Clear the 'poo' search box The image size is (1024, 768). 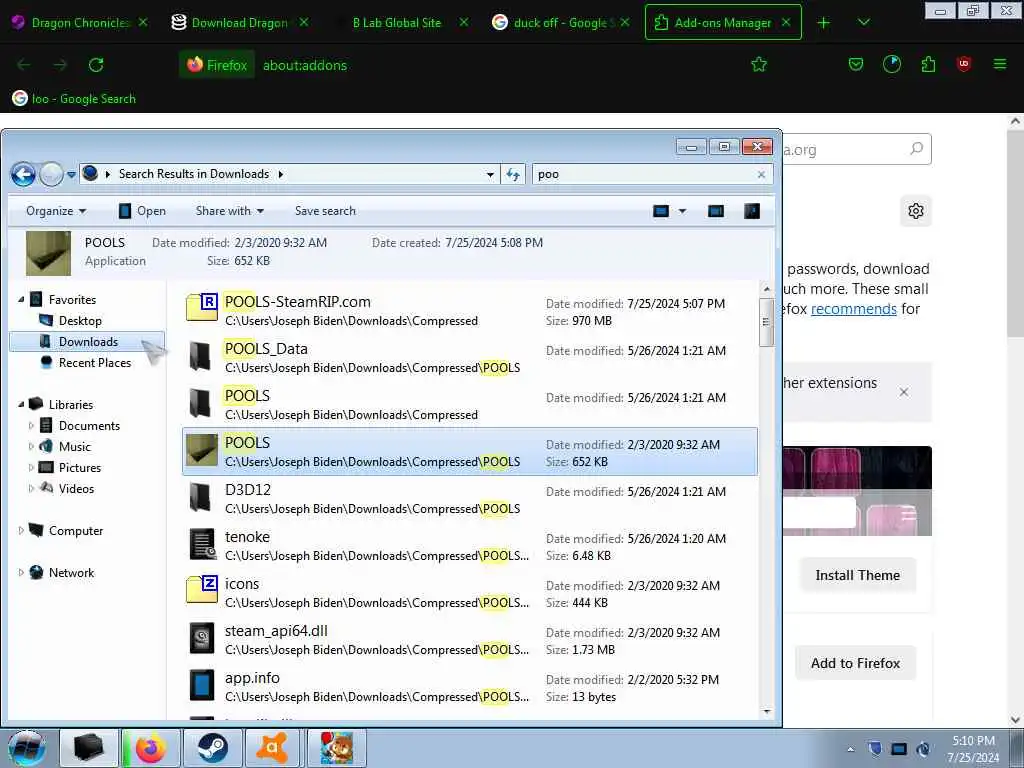[761, 174]
